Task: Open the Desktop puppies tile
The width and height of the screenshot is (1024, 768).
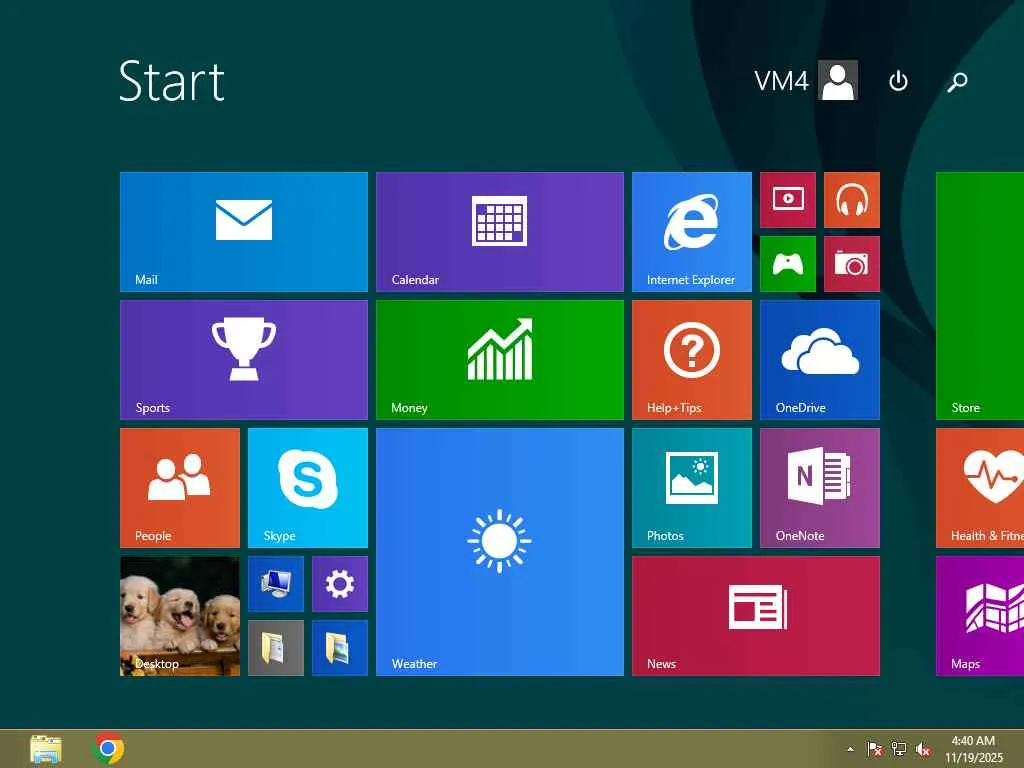Action: 180,616
